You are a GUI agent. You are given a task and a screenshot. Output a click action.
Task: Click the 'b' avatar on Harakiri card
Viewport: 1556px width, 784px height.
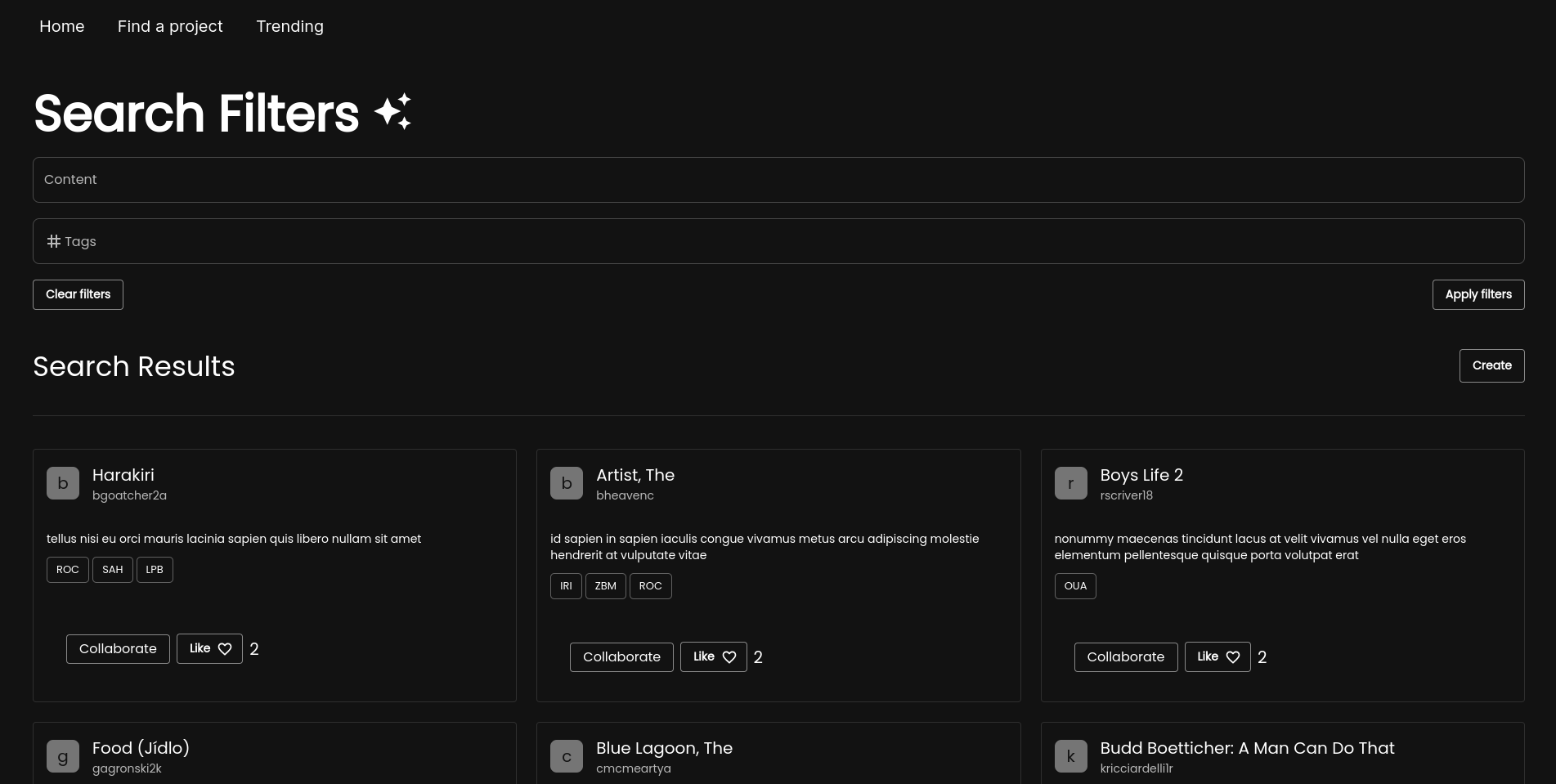[63, 483]
